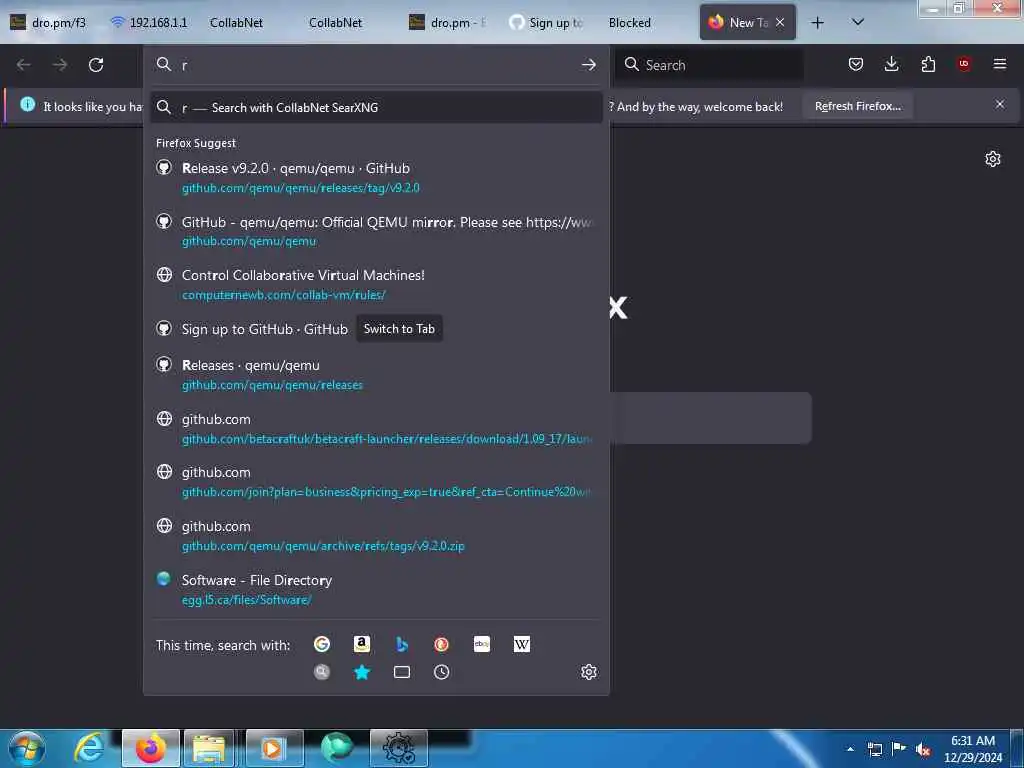Open a new tab with plus button
The height and width of the screenshot is (768, 1024).
pos(817,23)
